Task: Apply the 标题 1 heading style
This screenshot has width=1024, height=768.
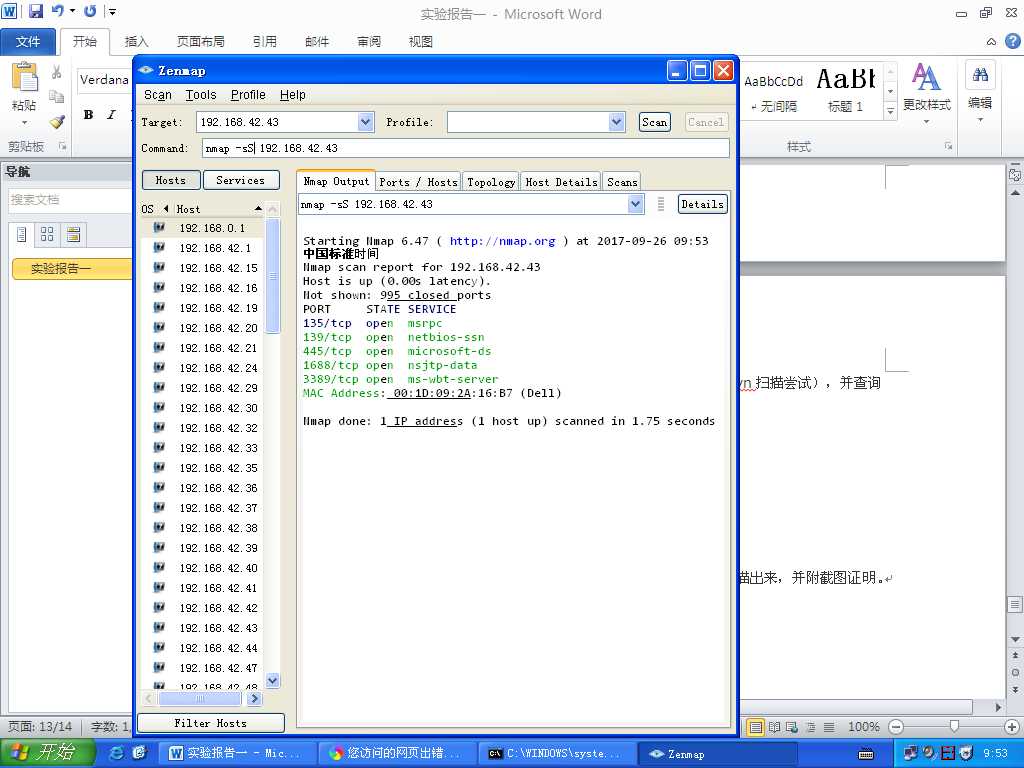Action: (x=845, y=89)
